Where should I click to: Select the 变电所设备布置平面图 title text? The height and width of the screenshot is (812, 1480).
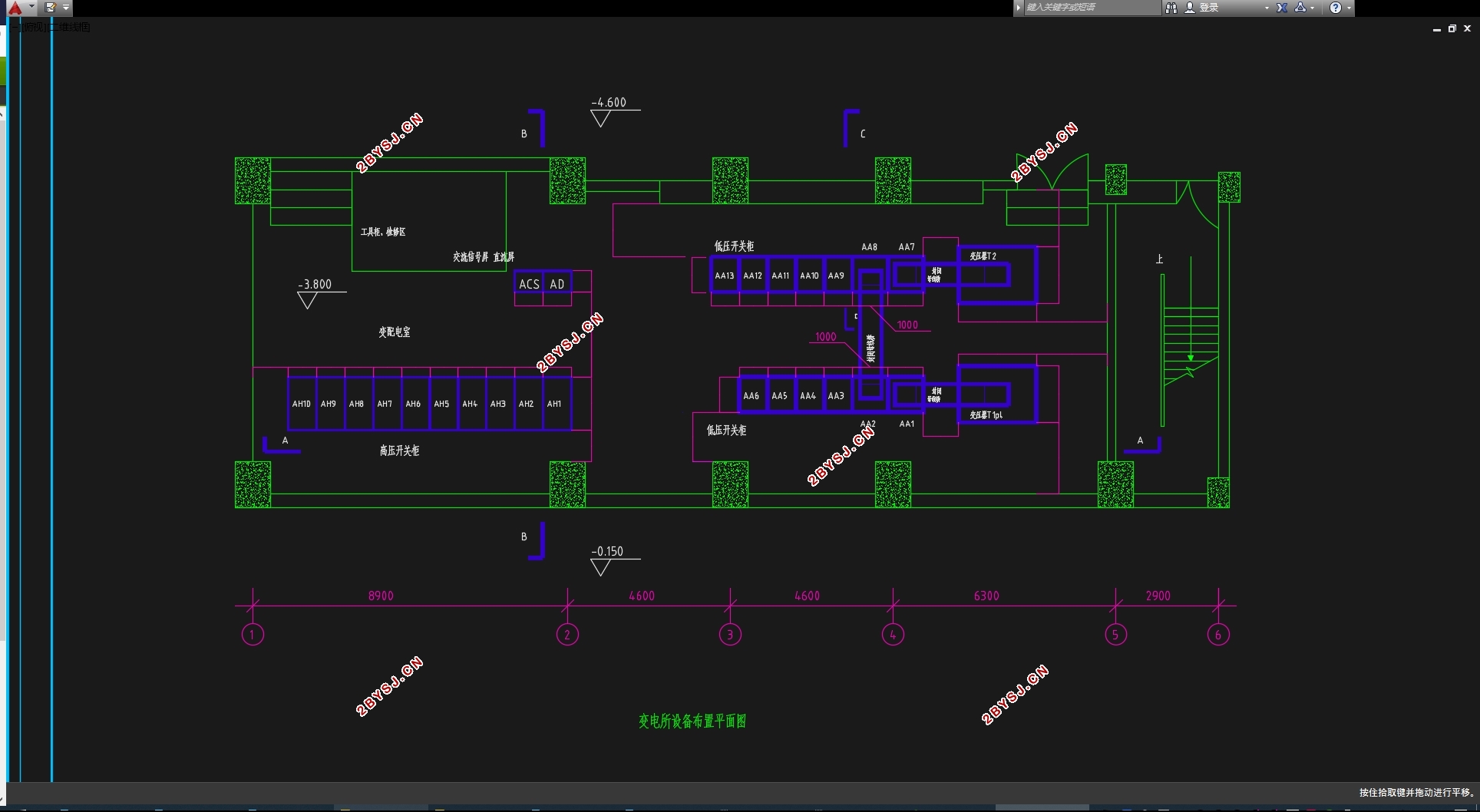pyautogui.click(x=692, y=721)
